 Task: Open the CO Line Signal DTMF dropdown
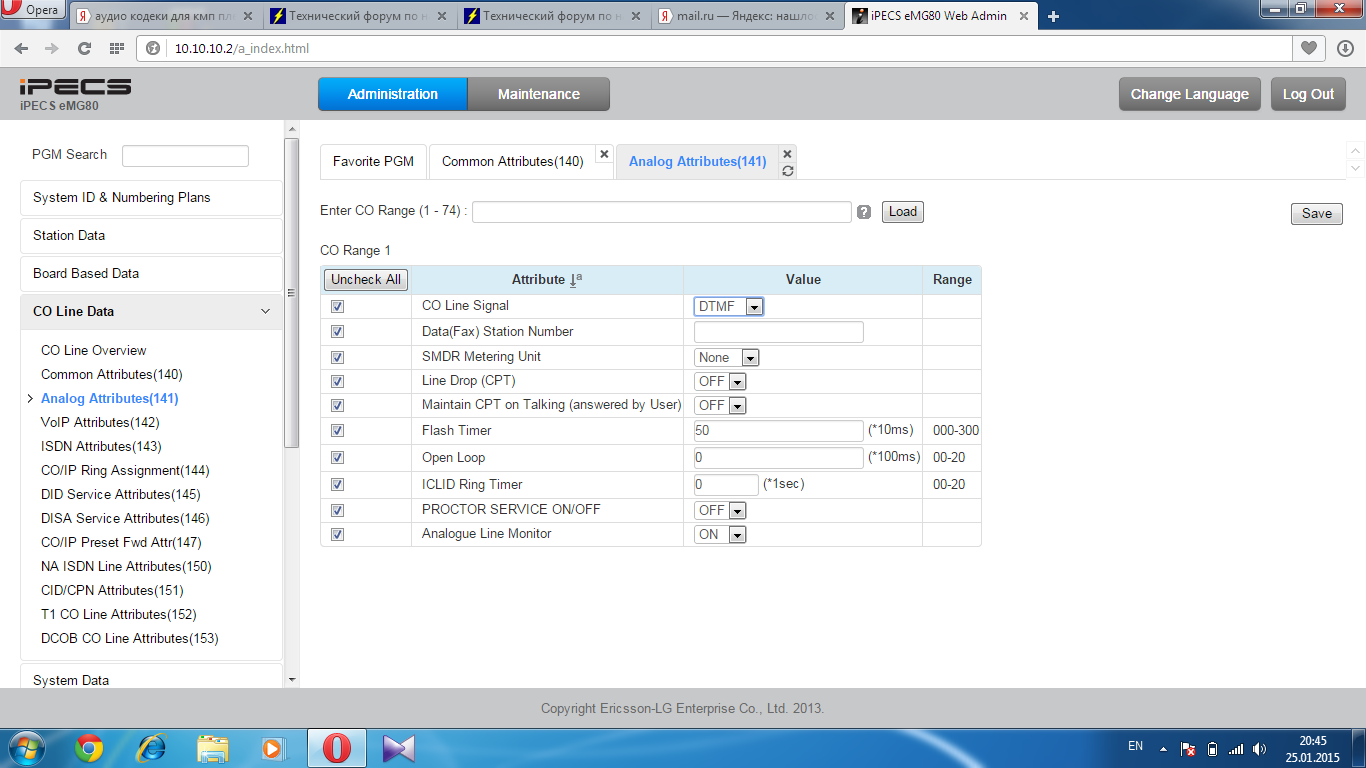tap(729, 307)
